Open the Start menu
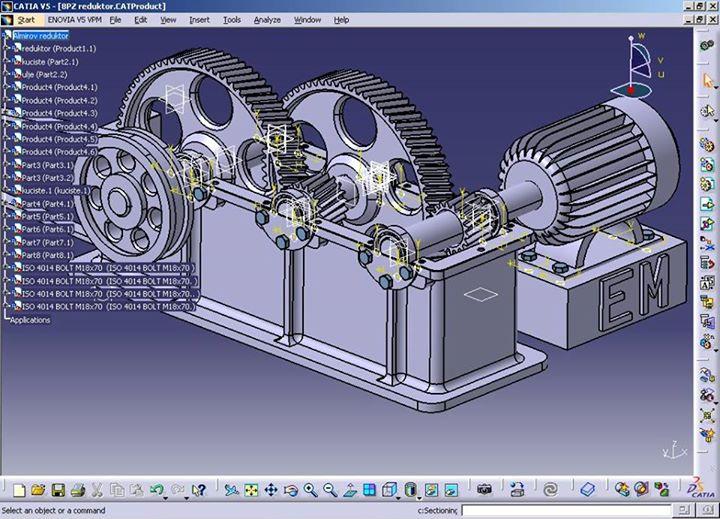720x519 pixels. pyautogui.click(x=26, y=20)
